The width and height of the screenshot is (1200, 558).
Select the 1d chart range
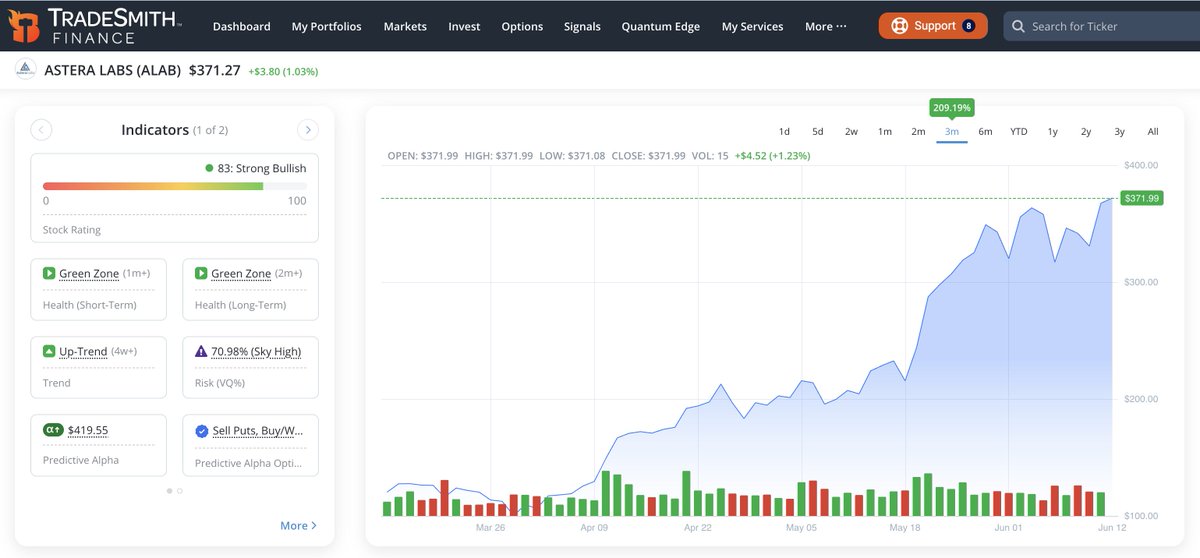(784, 131)
